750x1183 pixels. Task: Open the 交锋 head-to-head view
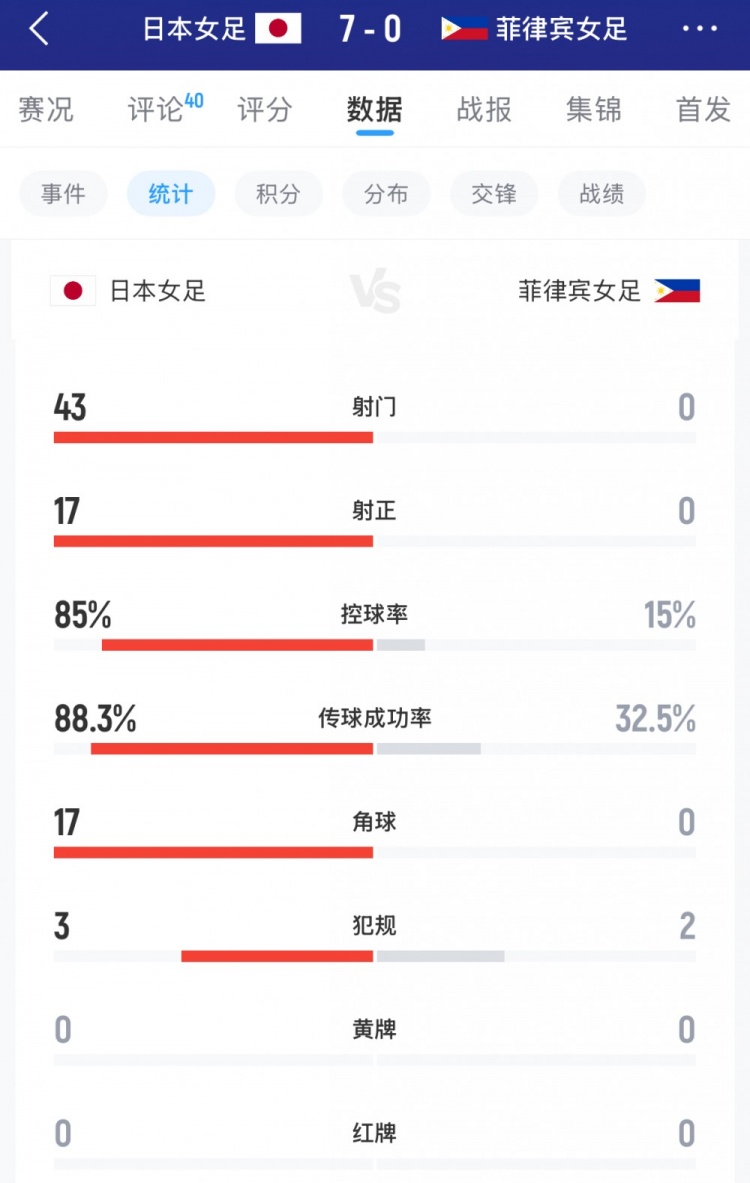pyautogui.click(x=494, y=194)
